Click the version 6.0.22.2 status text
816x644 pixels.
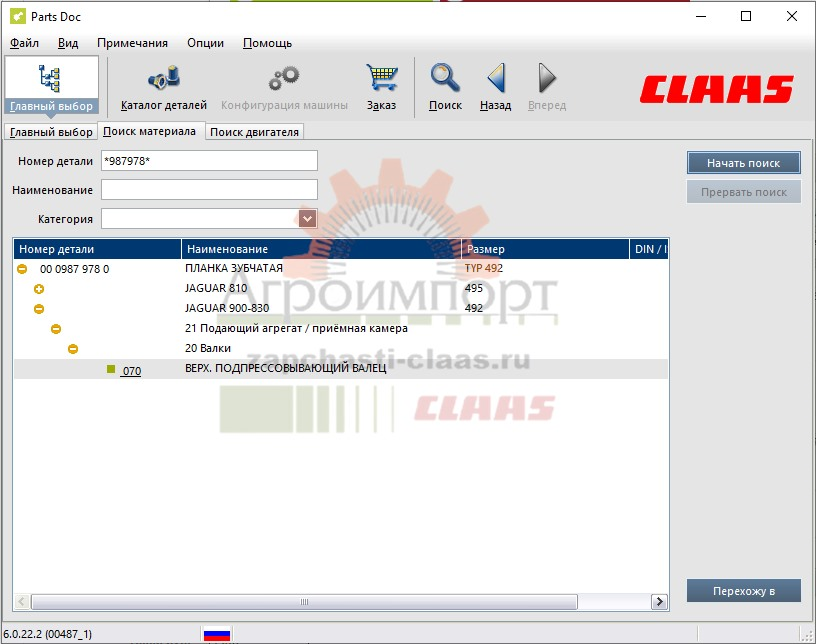tap(47, 634)
